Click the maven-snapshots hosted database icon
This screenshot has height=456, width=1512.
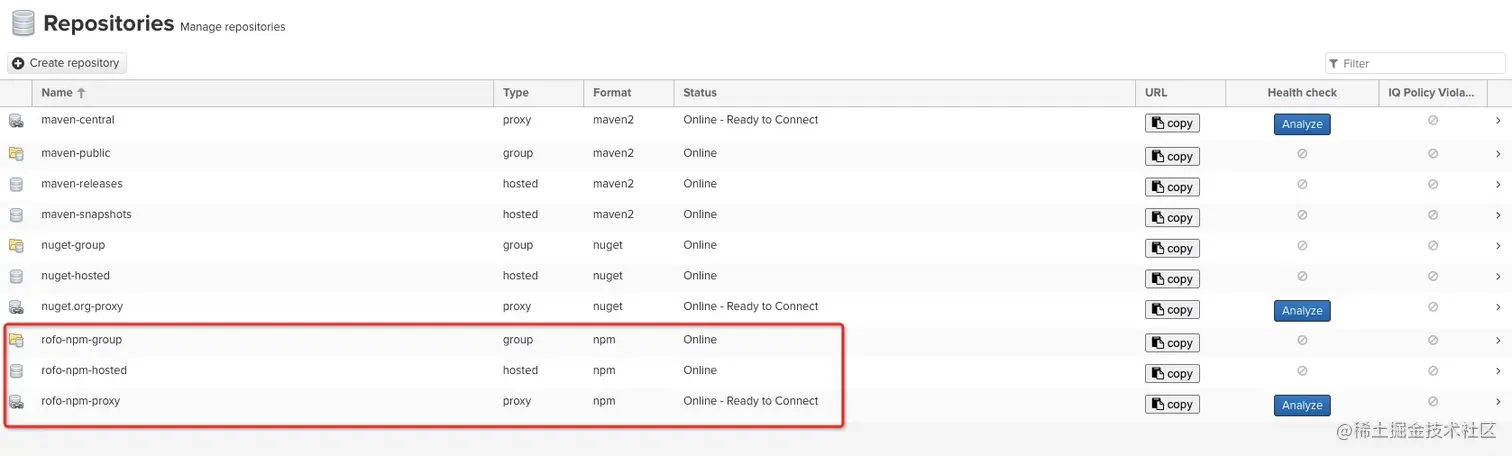click(16, 215)
